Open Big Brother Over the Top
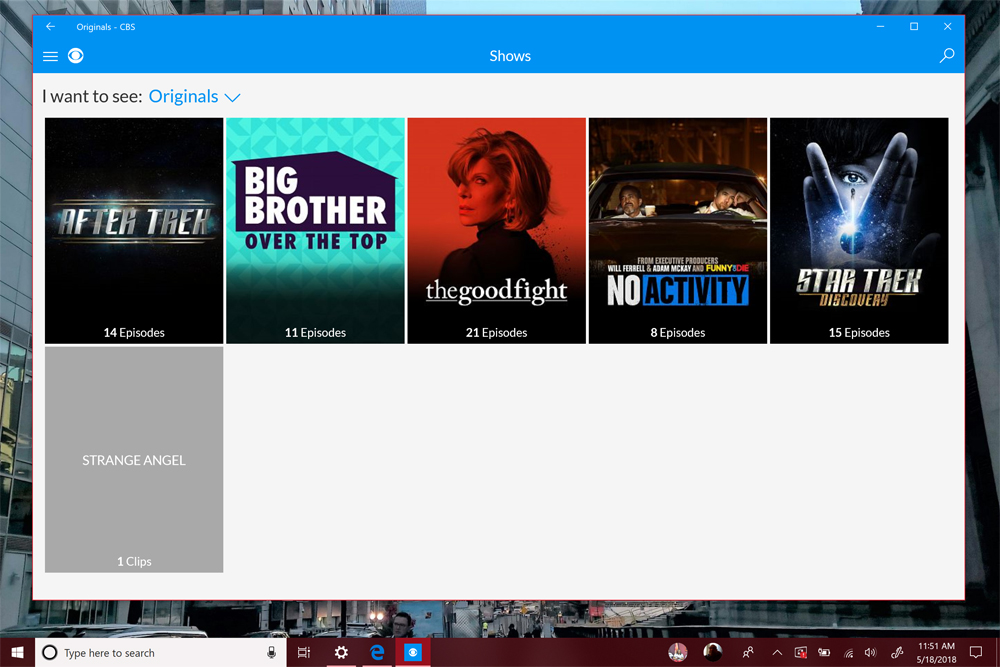 point(315,230)
